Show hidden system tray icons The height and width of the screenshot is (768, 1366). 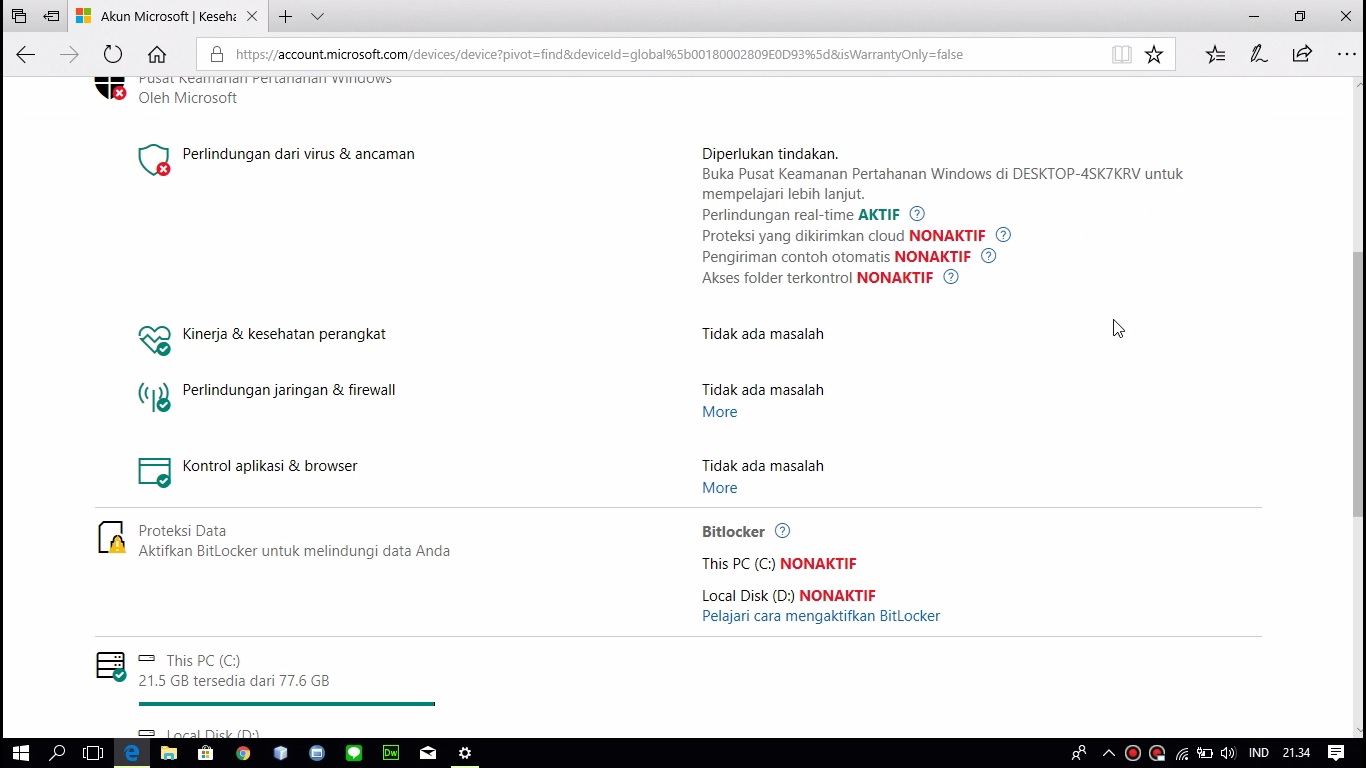tap(1108, 753)
